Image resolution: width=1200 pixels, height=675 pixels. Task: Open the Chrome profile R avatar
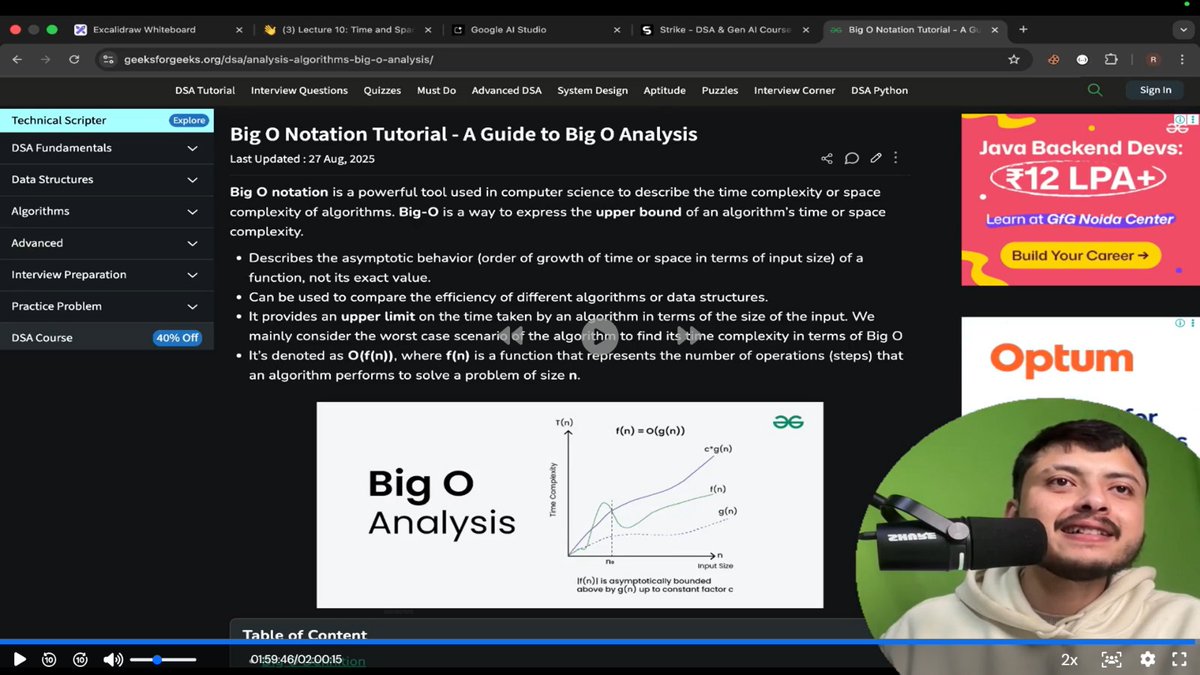pos(1153,60)
